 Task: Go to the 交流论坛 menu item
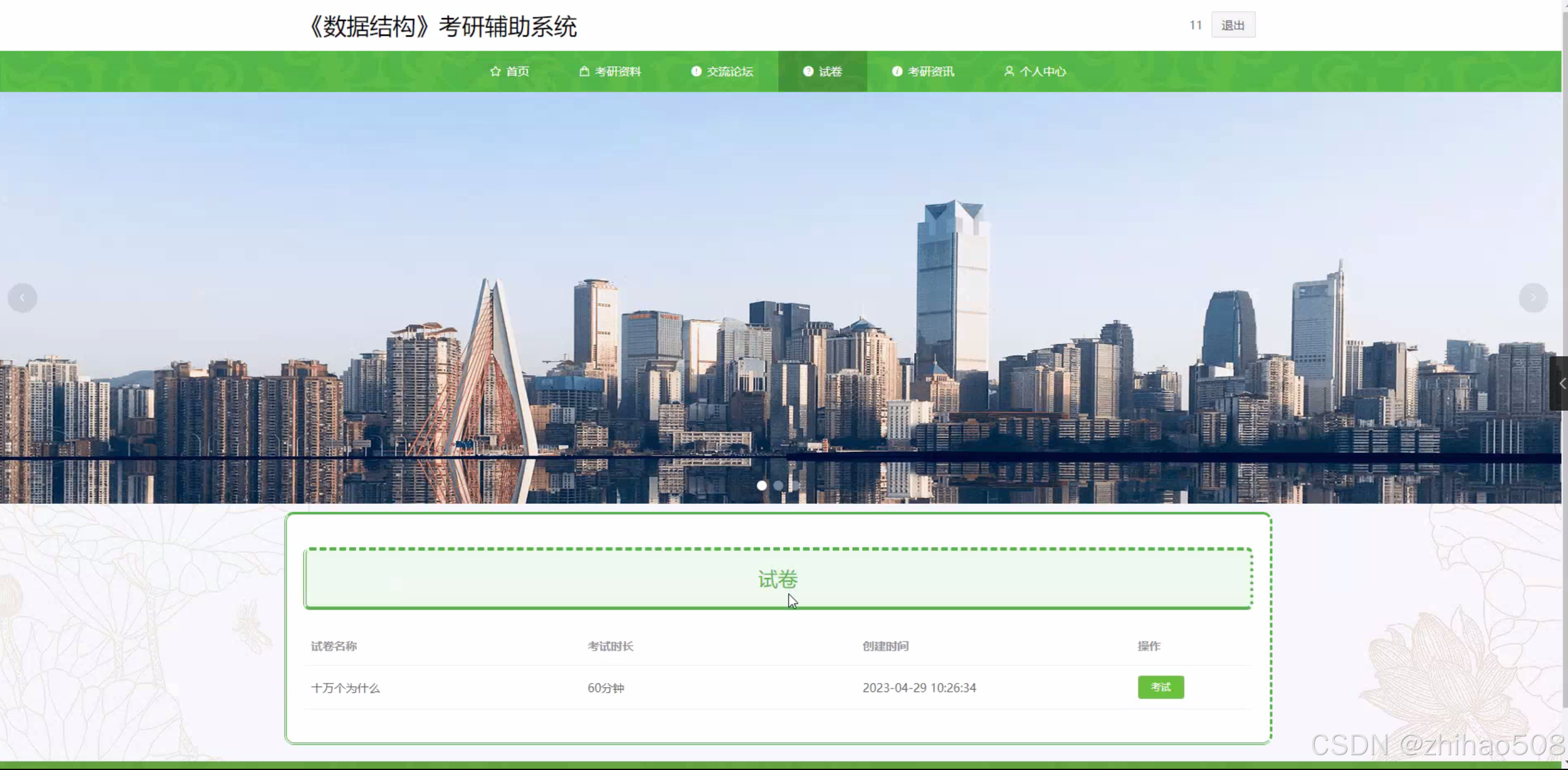(x=722, y=72)
